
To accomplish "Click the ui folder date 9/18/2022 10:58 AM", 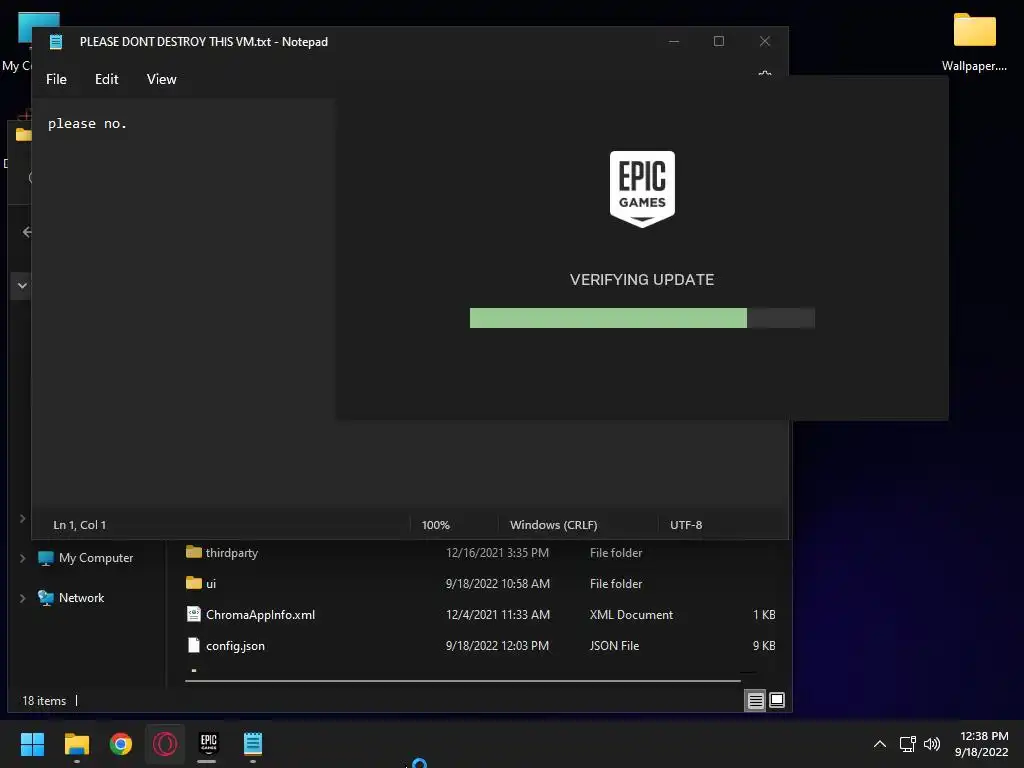I will click(x=498, y=583).
